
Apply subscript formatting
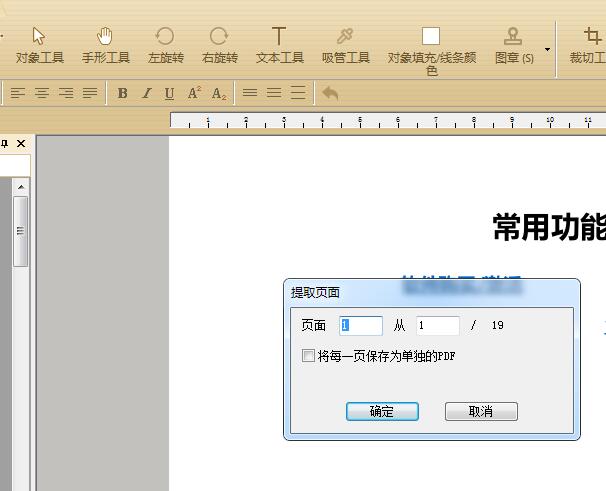(x=219, y=93)
